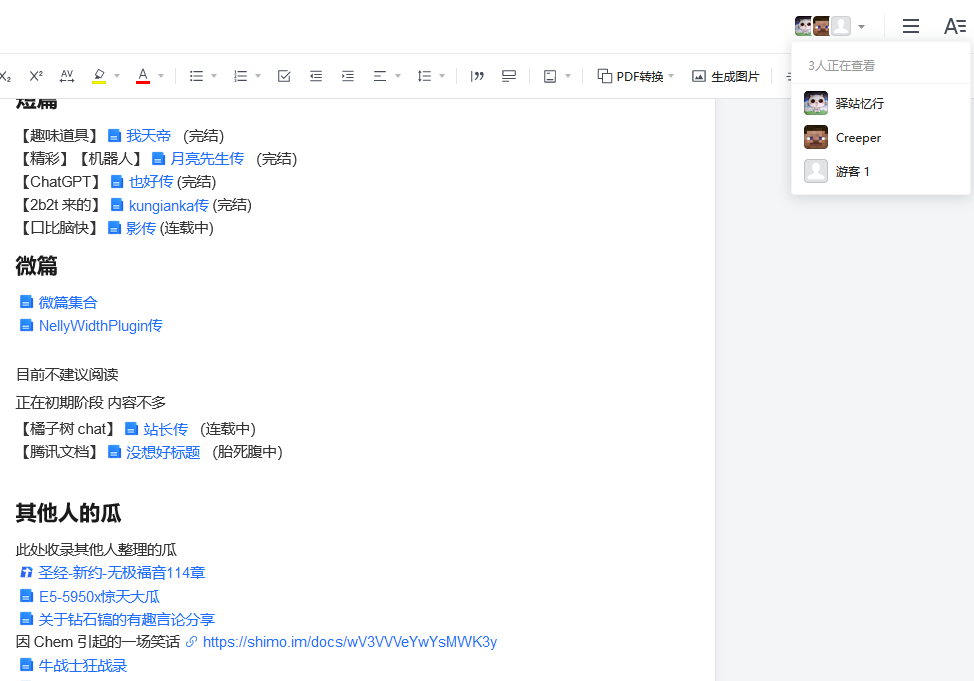Insert a checkbox task list
Screen dimensions: 974x681
(x=284, y=76)
